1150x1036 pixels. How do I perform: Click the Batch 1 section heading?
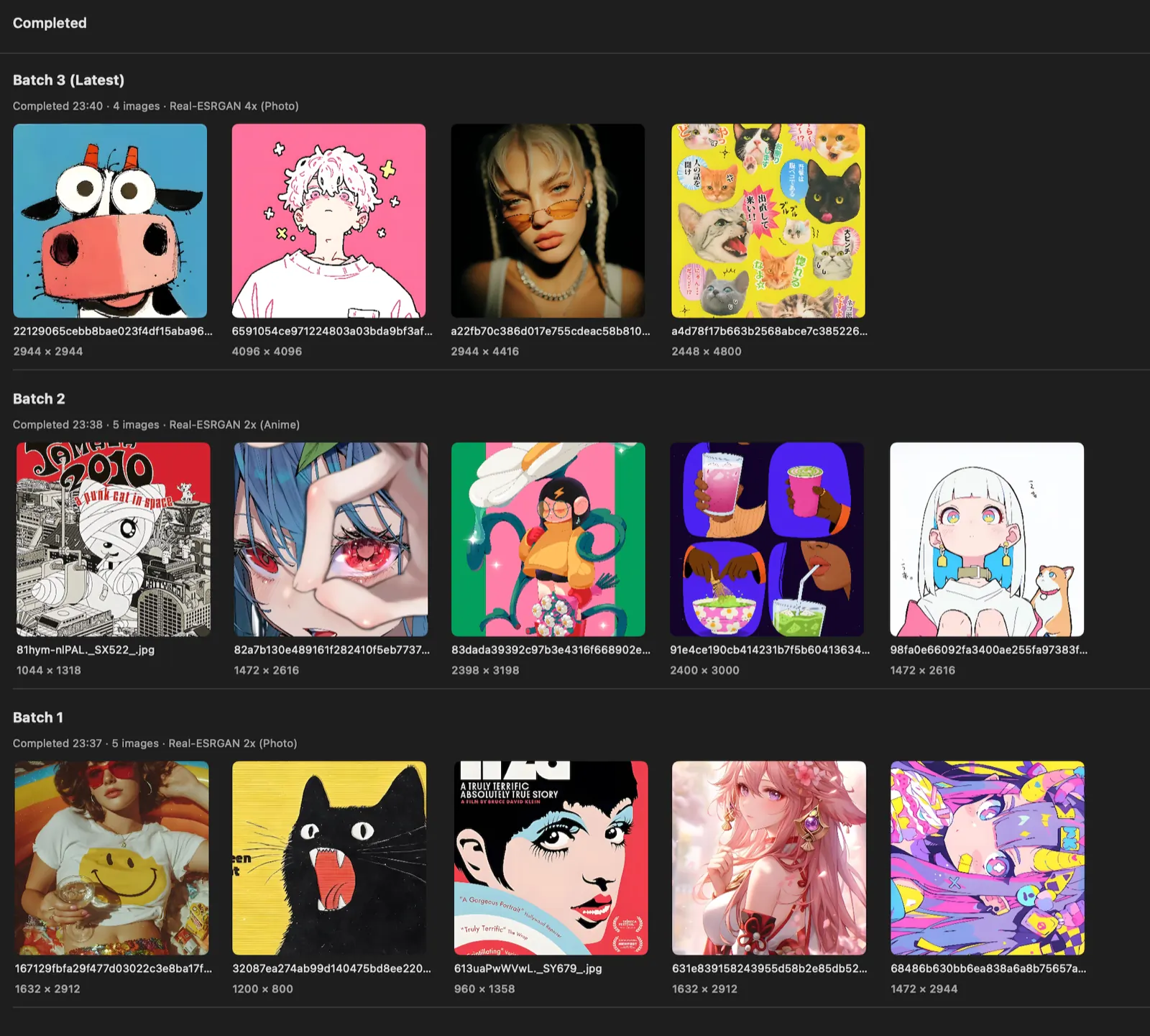tap(38, 718)
